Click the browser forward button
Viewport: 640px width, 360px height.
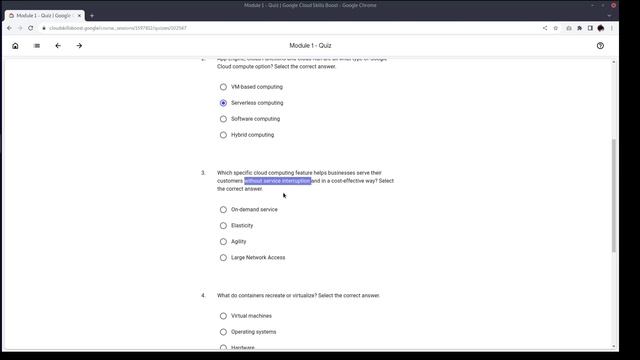(20, 28)
